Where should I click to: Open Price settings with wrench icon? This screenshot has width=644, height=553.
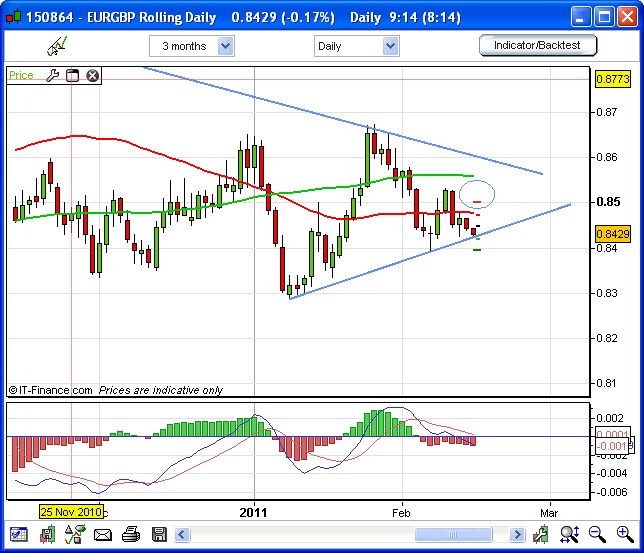point(52,76)
